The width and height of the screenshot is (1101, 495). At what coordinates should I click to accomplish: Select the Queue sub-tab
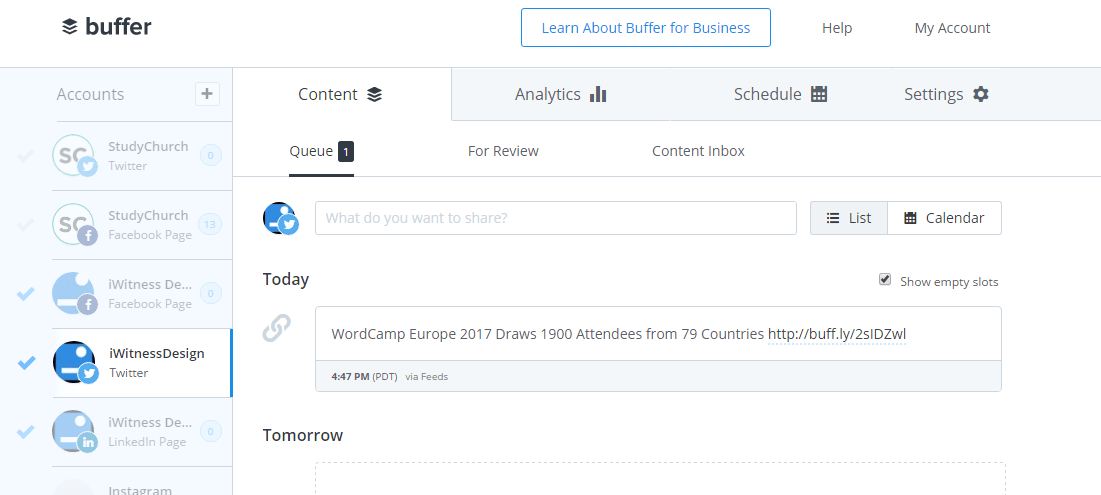point(322,151)
